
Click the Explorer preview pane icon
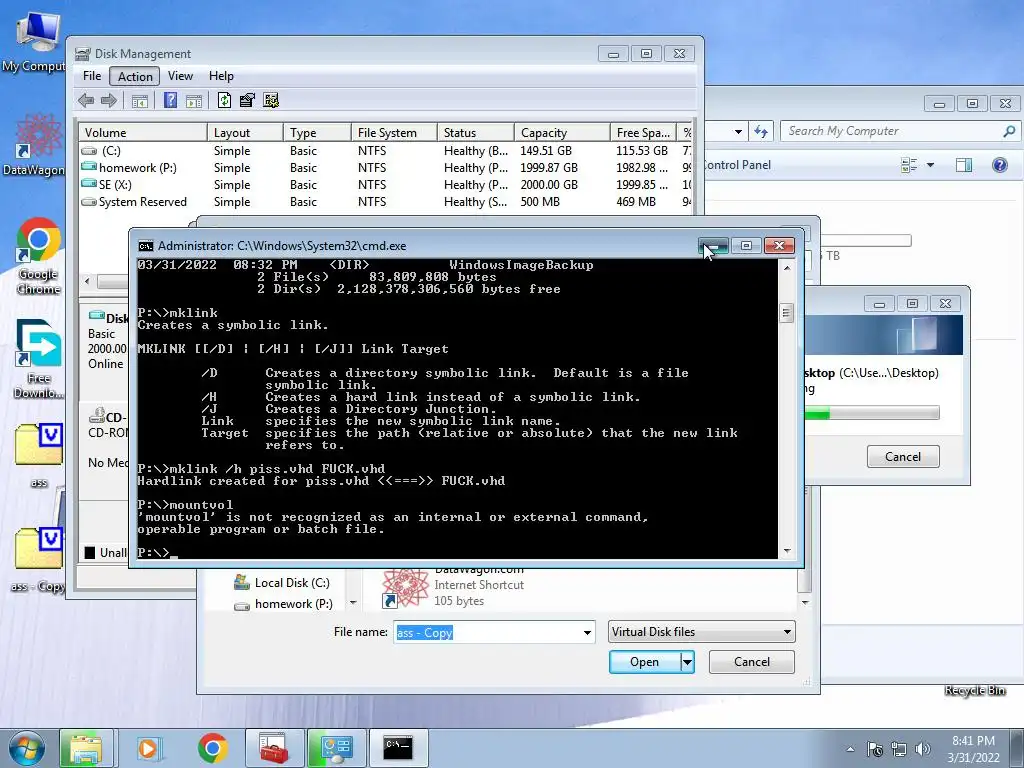point(964,165)
